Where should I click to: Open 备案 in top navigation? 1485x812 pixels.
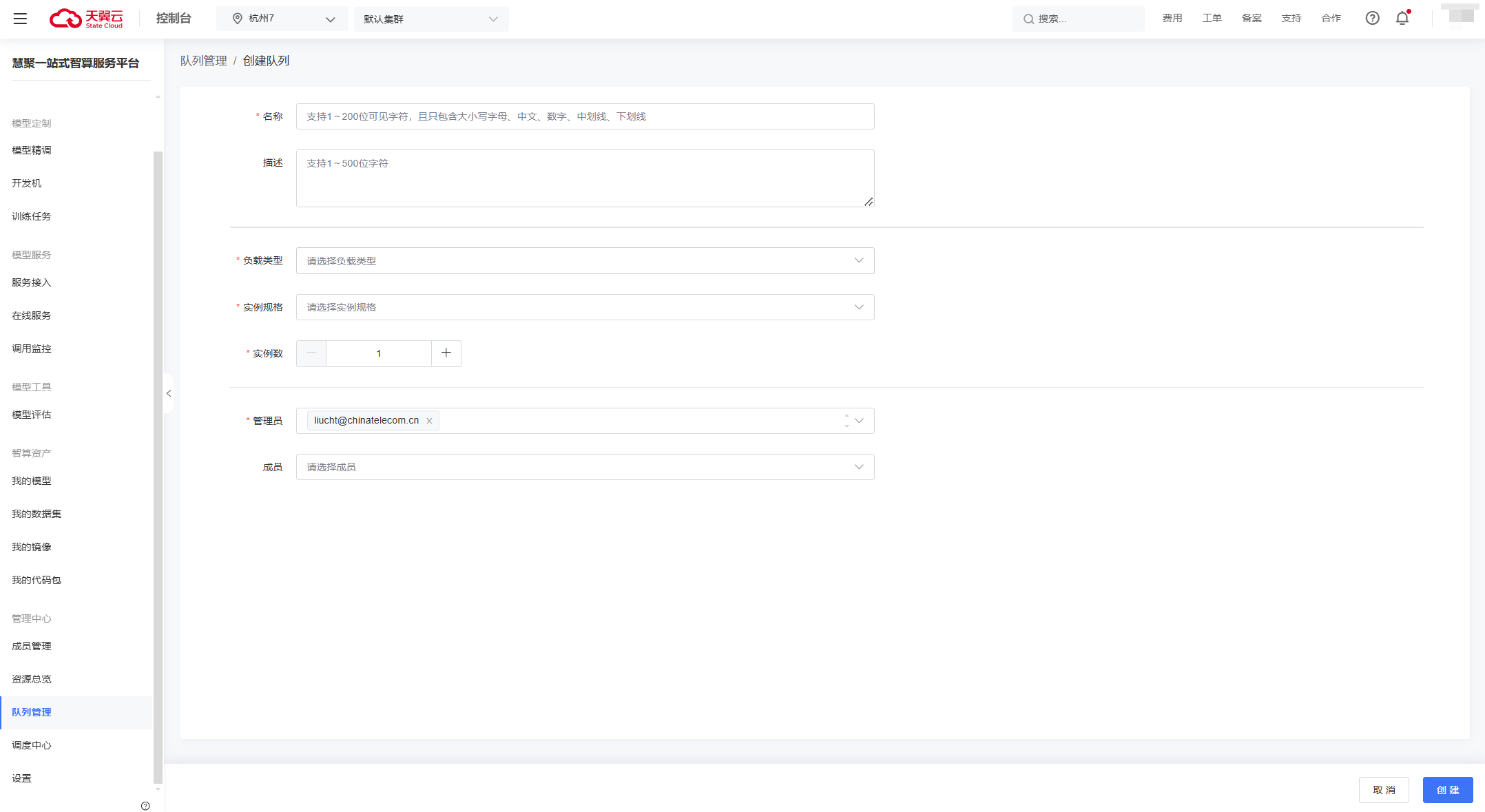(1252, 19)
